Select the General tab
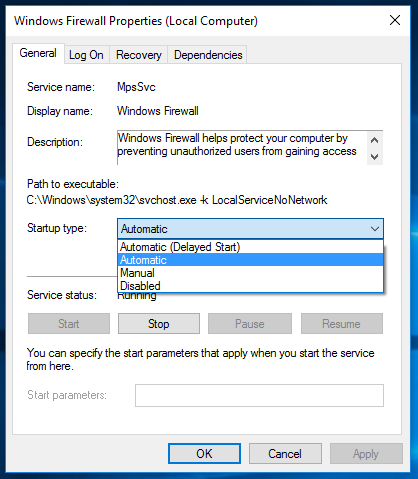The height and width of the screenshot is (479, 418). click(38, 53)
